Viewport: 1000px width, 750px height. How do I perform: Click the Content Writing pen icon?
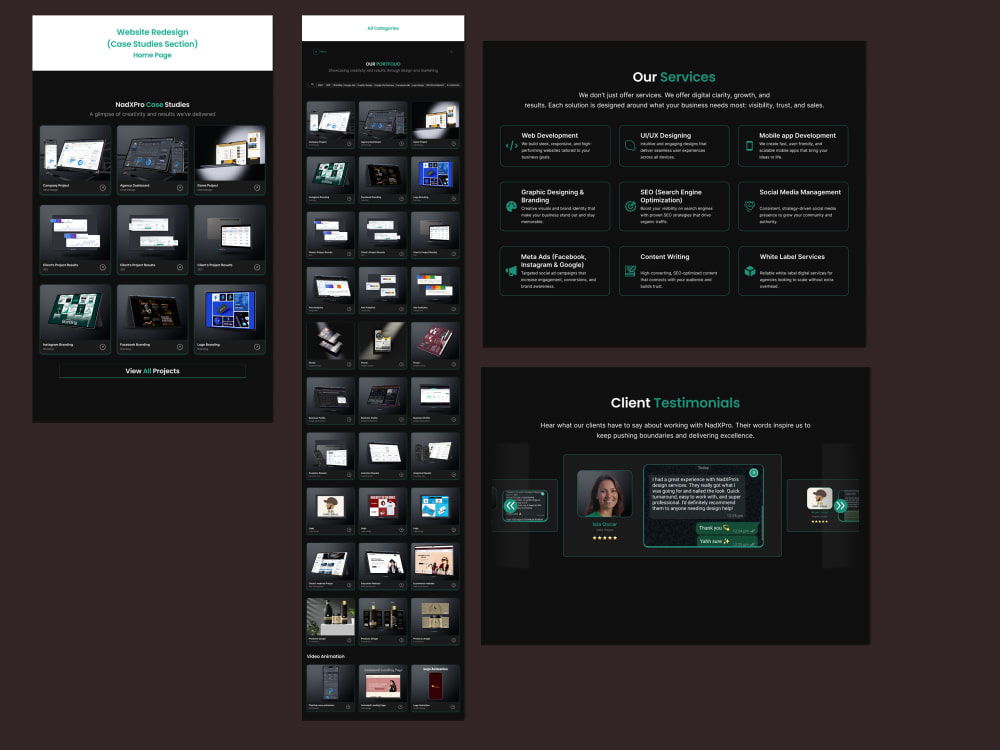(630, 270)
